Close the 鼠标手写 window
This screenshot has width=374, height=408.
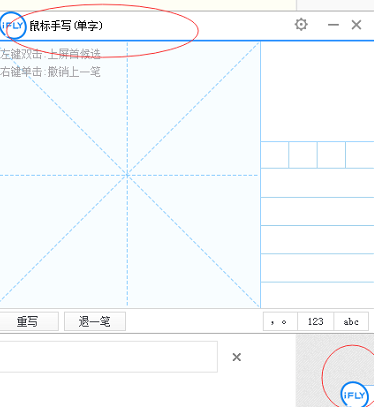coord(356,25)
